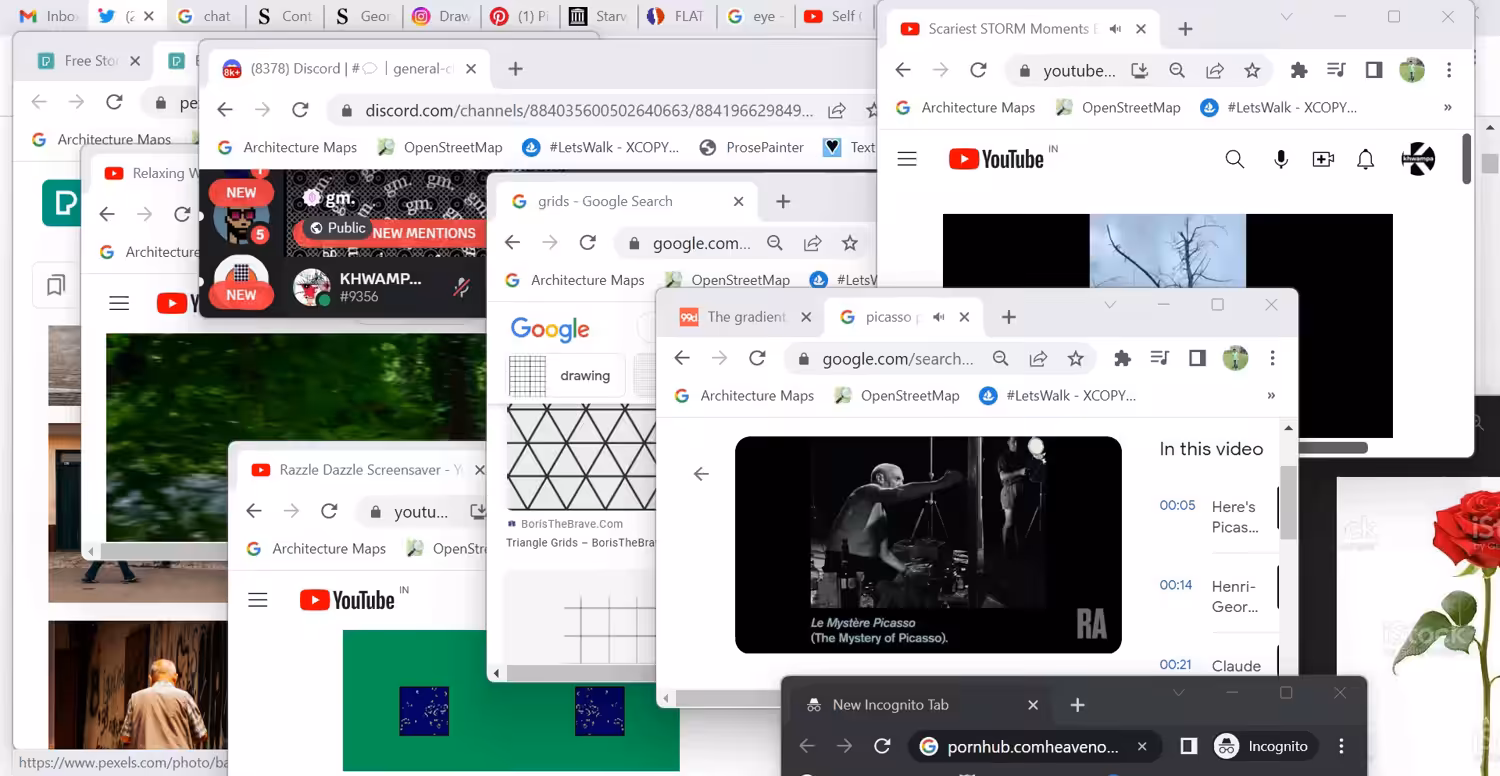Screen dimensions: 1500x776
Task: Reload the incognito window page
Action: click(882, 746)
